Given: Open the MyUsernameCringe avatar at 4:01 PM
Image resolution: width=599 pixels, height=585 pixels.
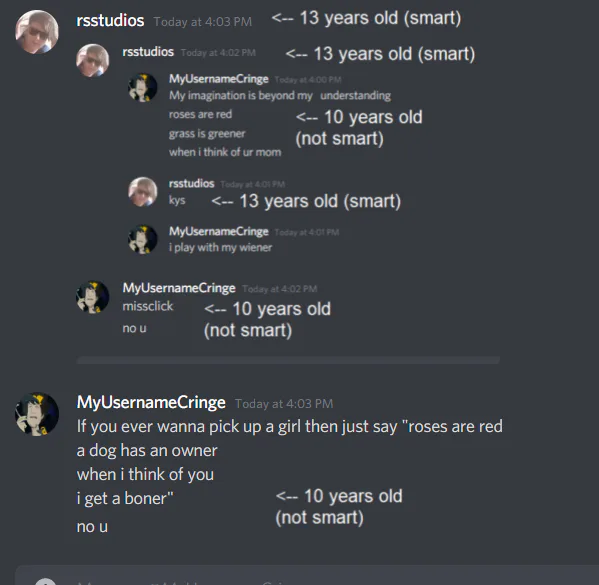Looking at the screenshot, I should [x=142, y=240].
